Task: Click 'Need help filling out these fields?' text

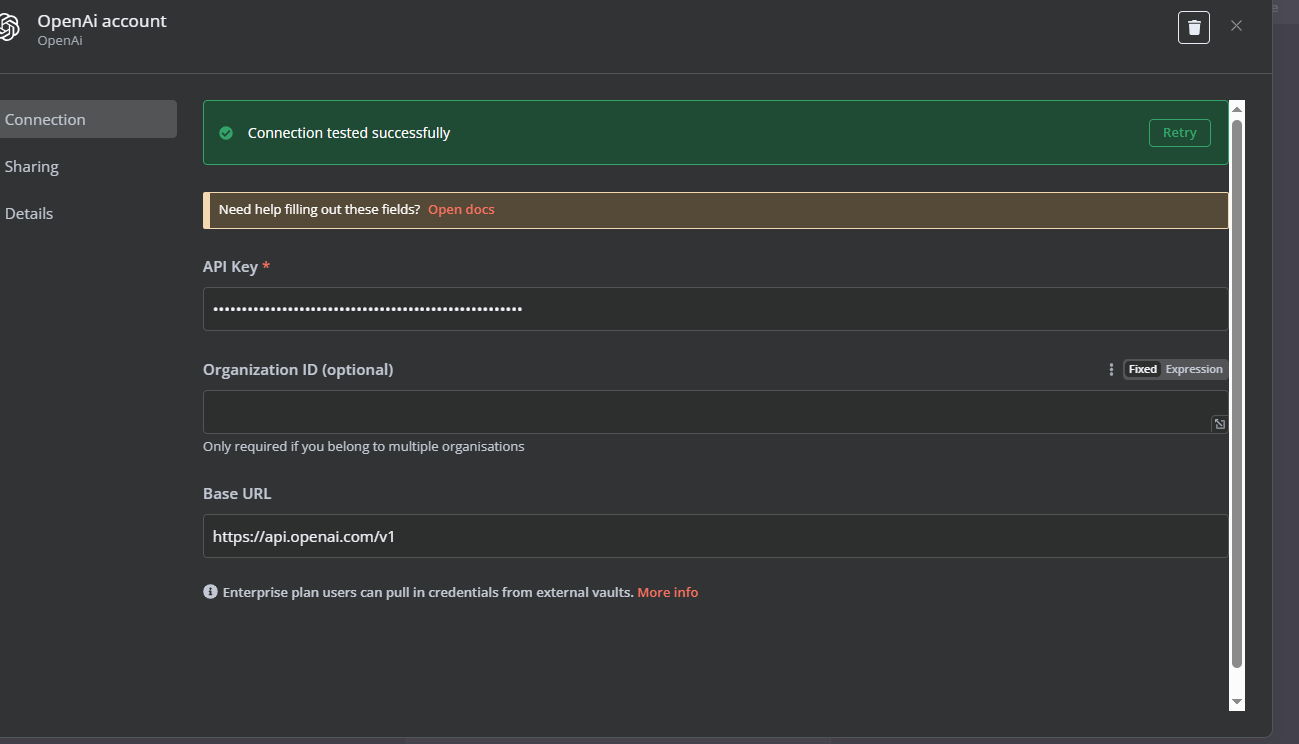Action: tap(319, 210)
